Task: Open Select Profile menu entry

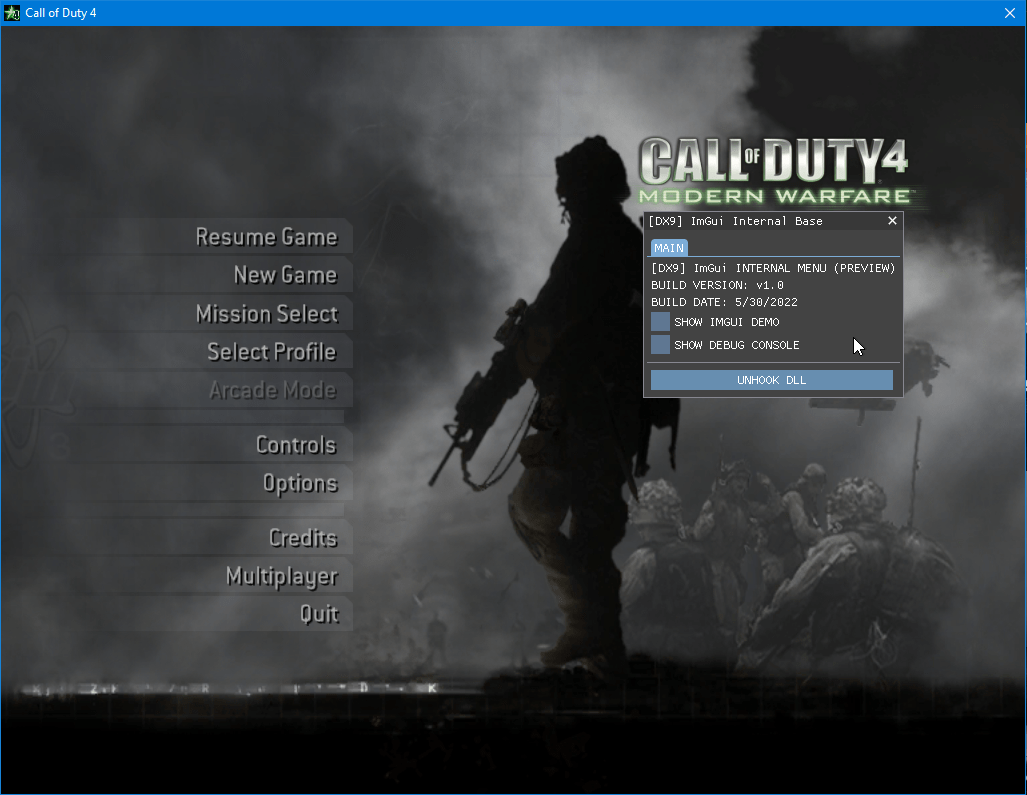Action: point(272,352)
